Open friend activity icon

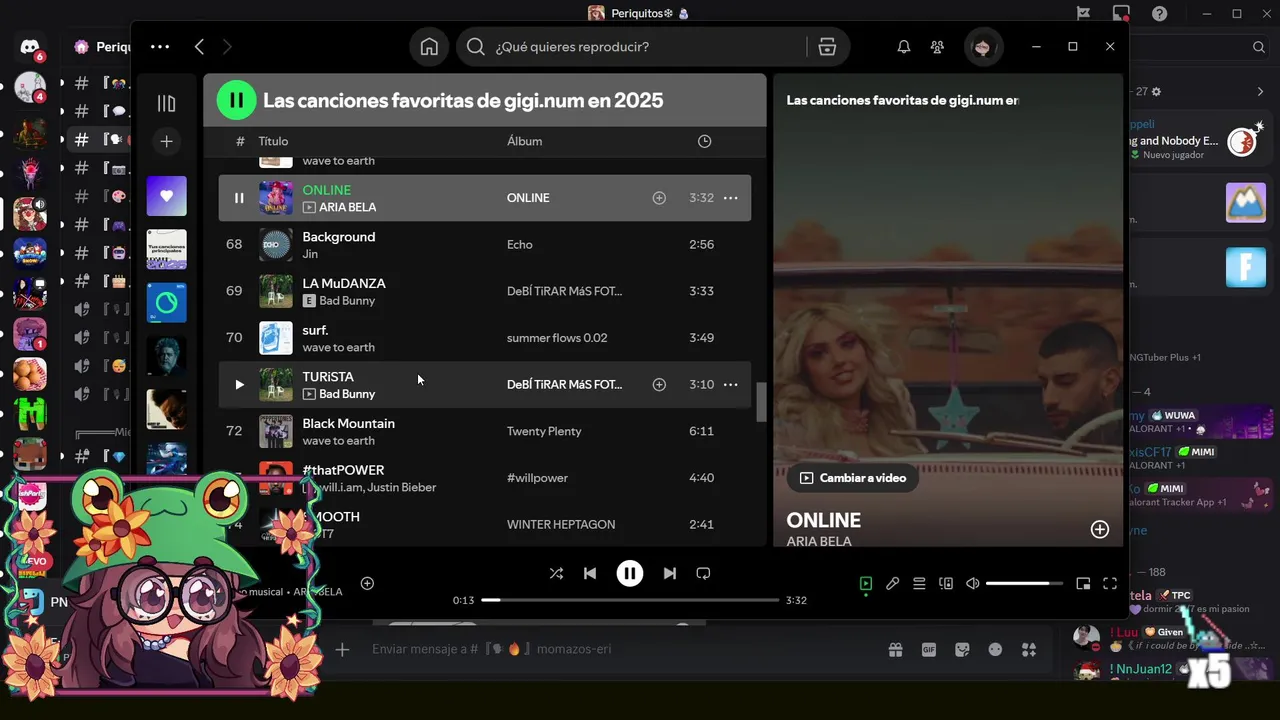pos(937,47)
